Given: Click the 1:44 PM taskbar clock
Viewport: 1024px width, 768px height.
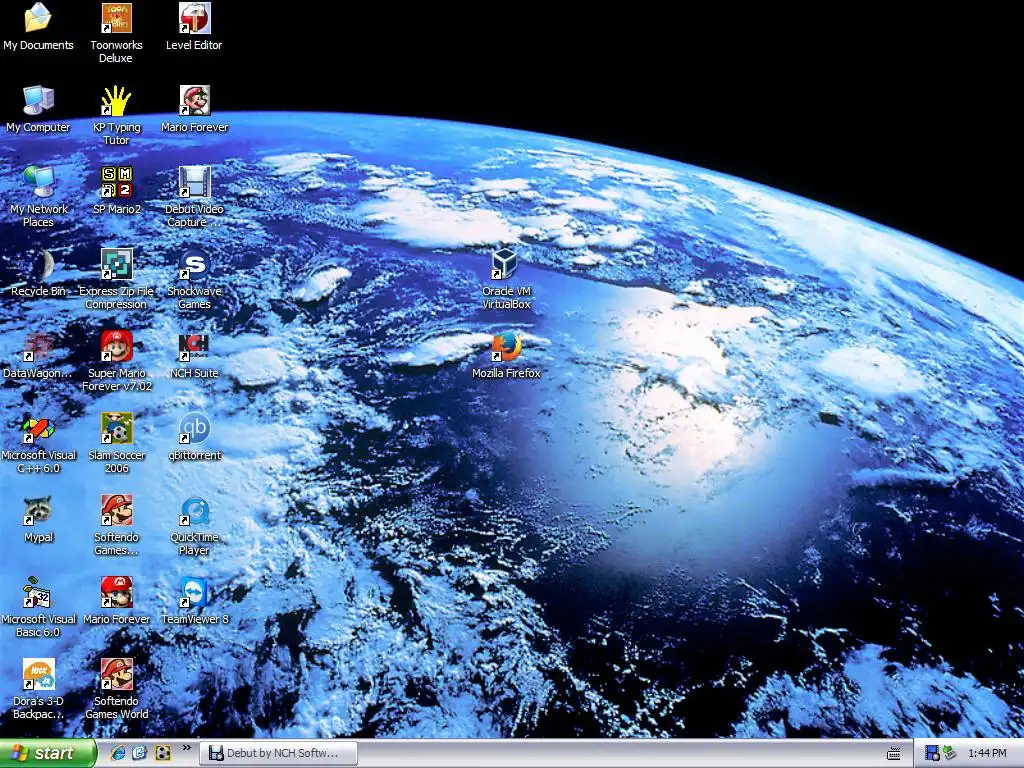Looking at the screenshot, I should (x=987, y=753).
